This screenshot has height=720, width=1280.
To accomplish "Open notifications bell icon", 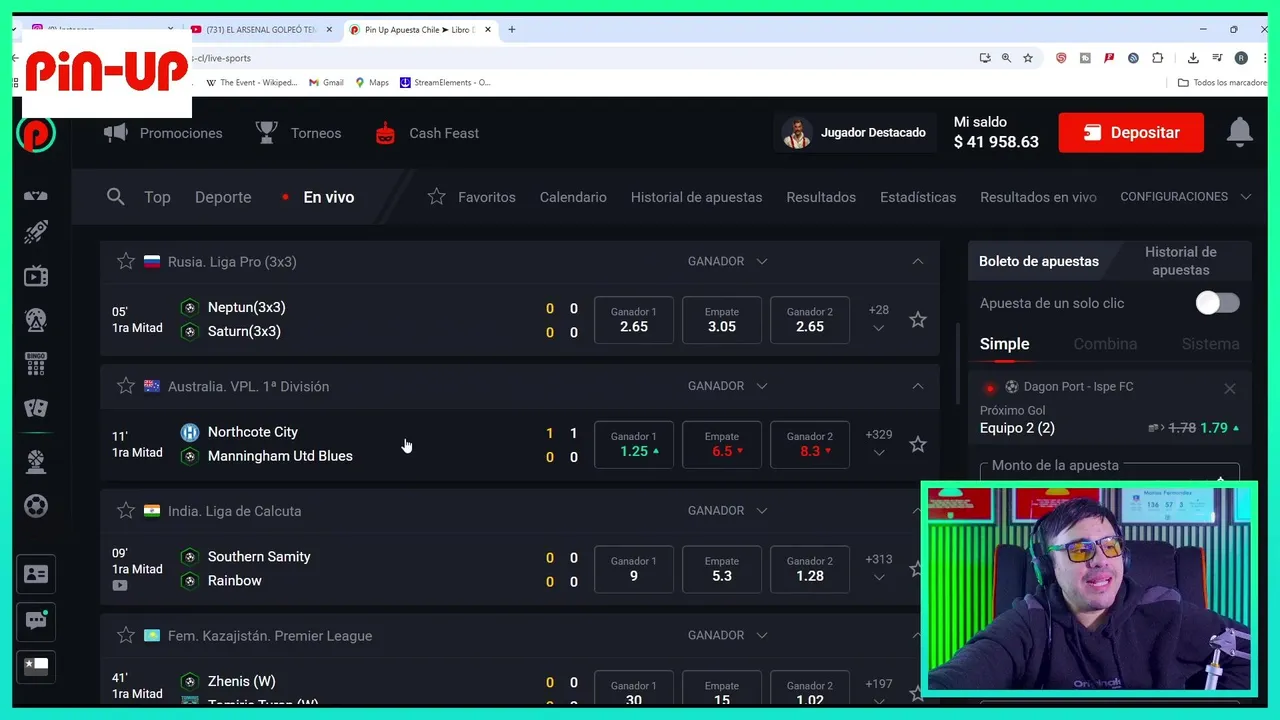I will [1240, 132].
